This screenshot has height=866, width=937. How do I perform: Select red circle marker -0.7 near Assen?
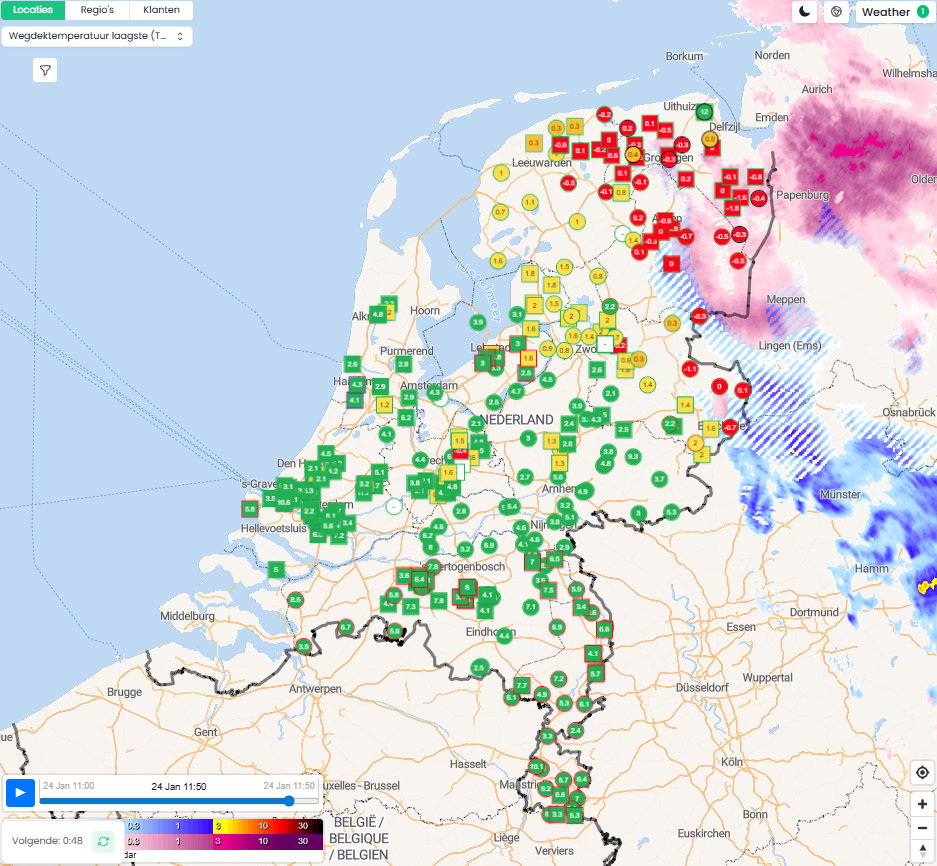coord(686,237)
